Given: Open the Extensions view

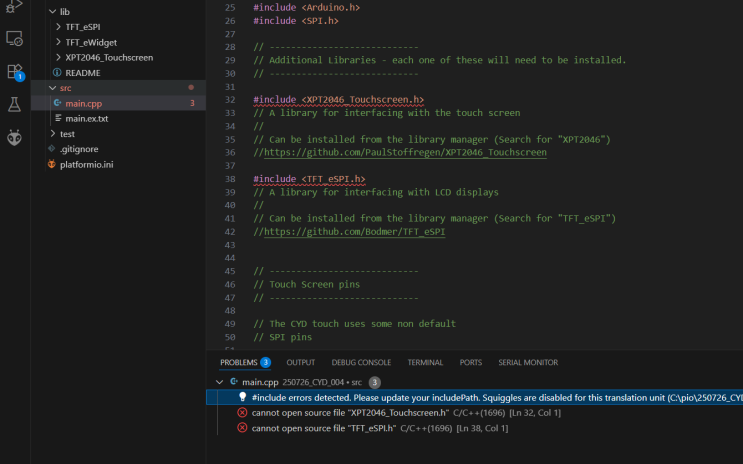Looking at the screenshot, I should pos(14,72).
